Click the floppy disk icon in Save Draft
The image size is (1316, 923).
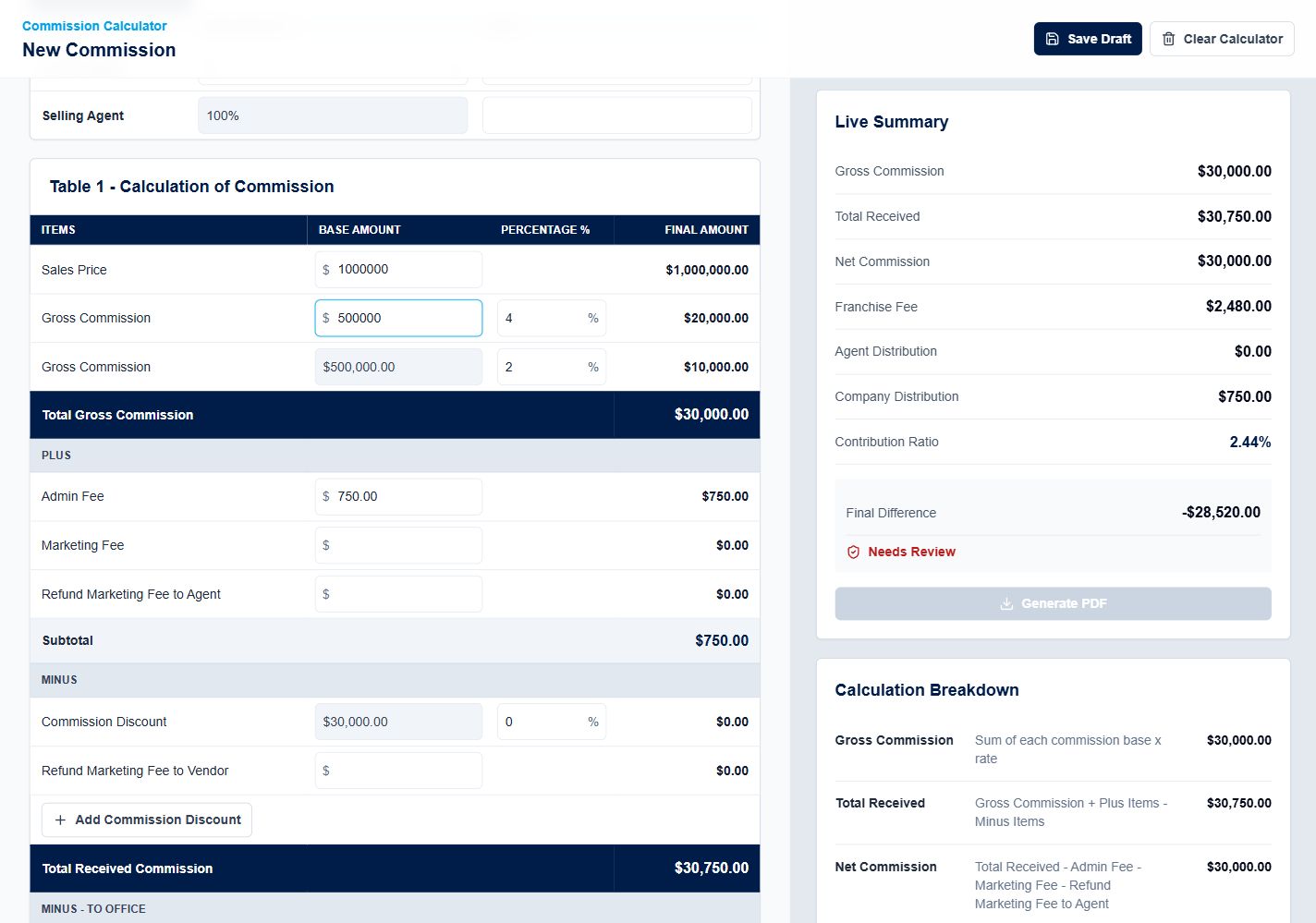pyautogui.click(x=1052, y=39)
